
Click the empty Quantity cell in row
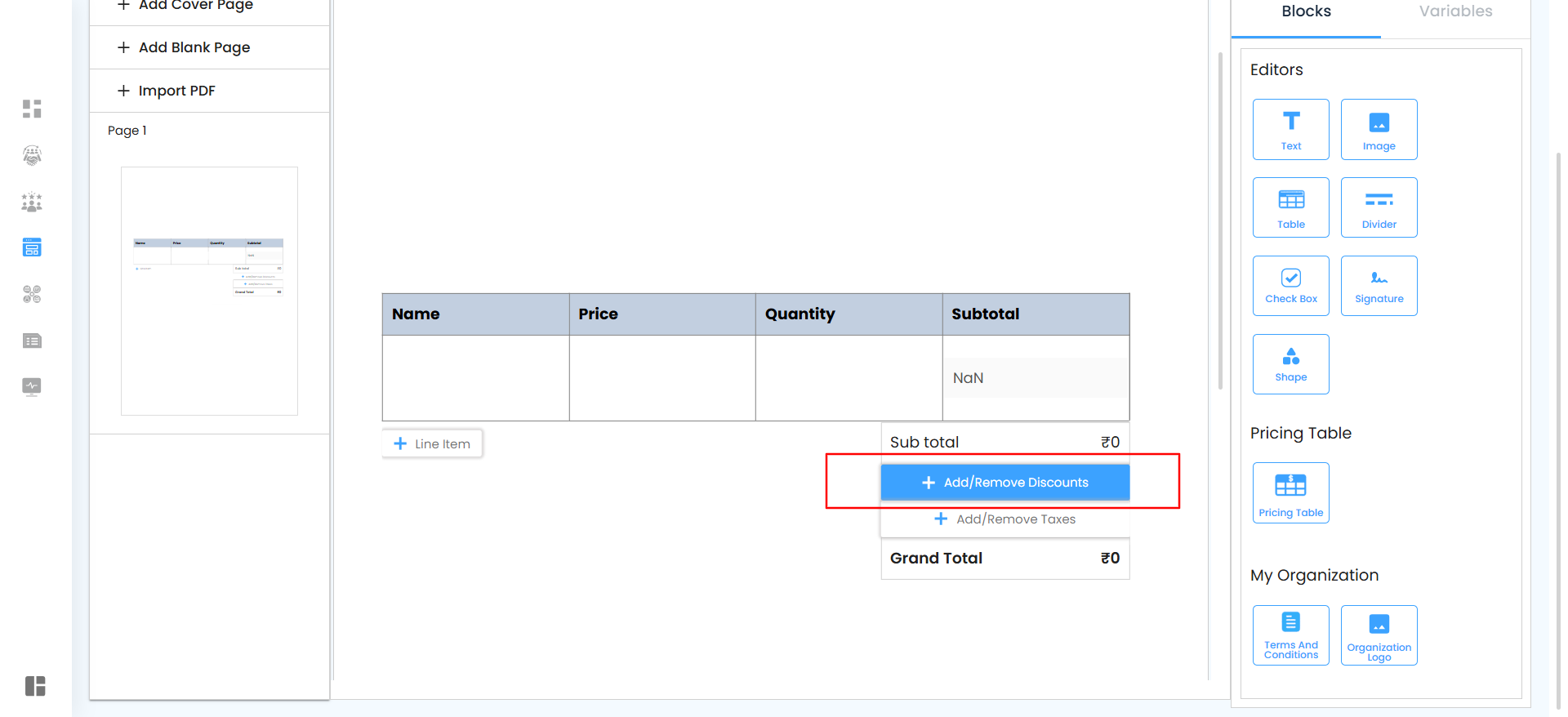849,378
